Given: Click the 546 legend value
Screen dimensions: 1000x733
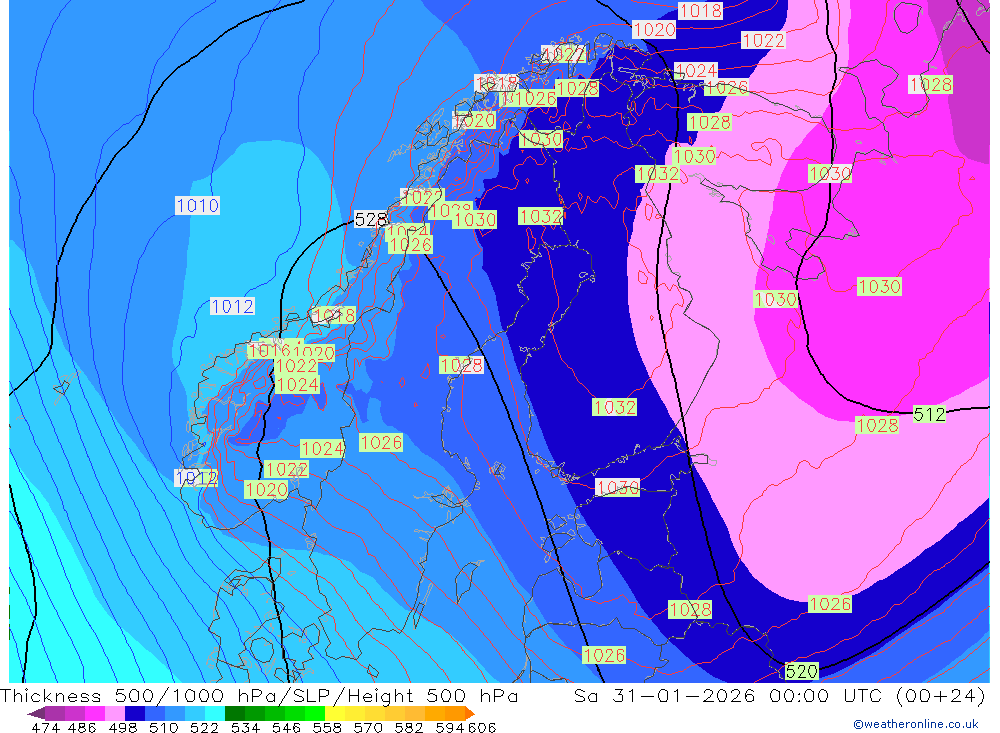Looking at the screenshot, I should [x=286, y=727].
